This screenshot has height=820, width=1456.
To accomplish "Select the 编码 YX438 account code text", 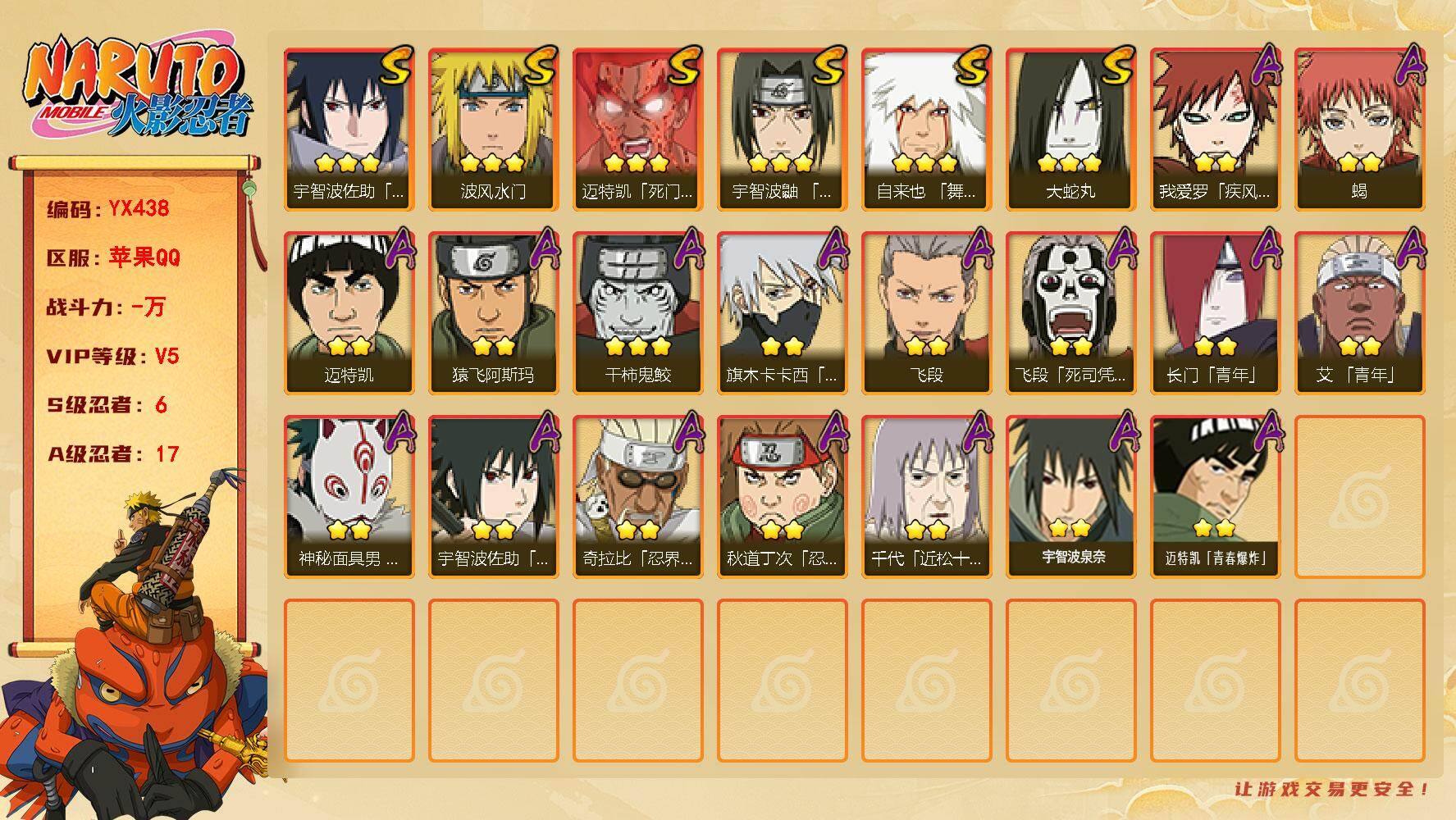I will [x=107, y=208].
